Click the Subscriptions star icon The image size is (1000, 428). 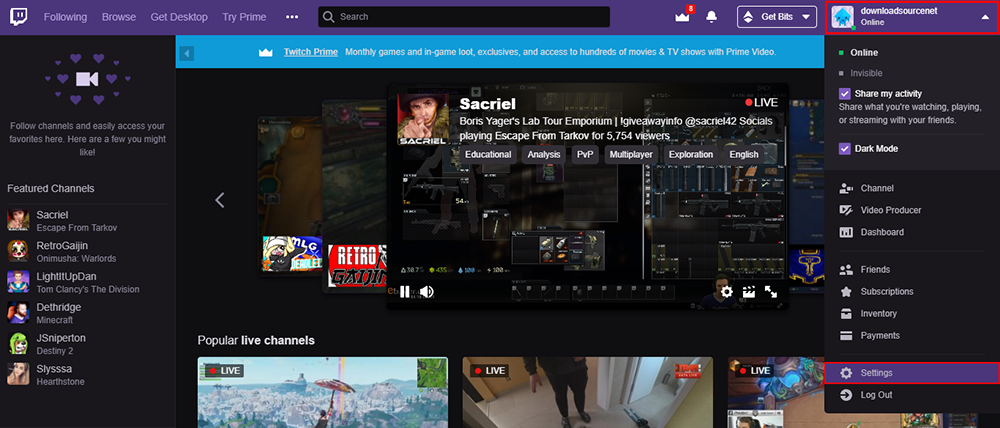[x=846, y=291]
